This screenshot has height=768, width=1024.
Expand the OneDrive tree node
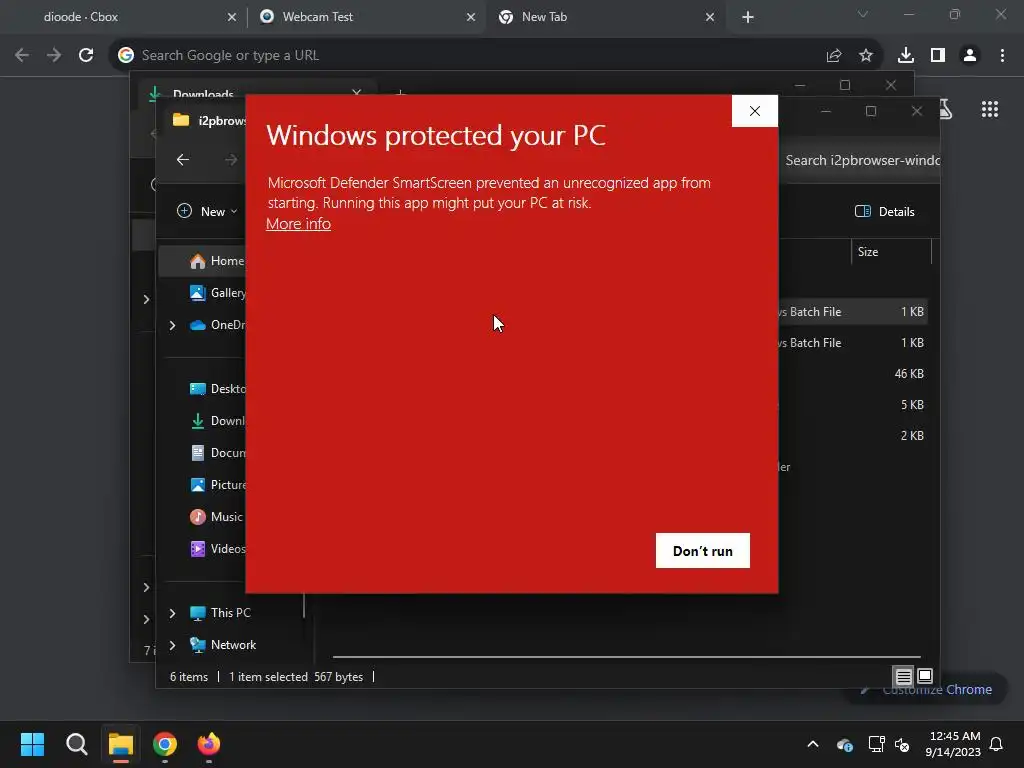(172, 325)
